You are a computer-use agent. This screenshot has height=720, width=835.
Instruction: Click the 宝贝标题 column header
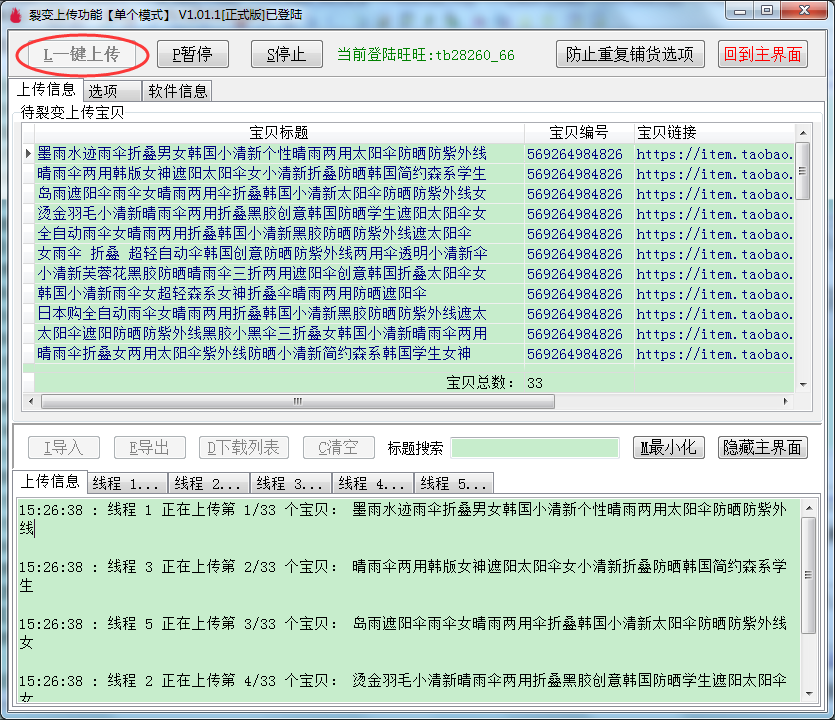[x=278, y=132]
